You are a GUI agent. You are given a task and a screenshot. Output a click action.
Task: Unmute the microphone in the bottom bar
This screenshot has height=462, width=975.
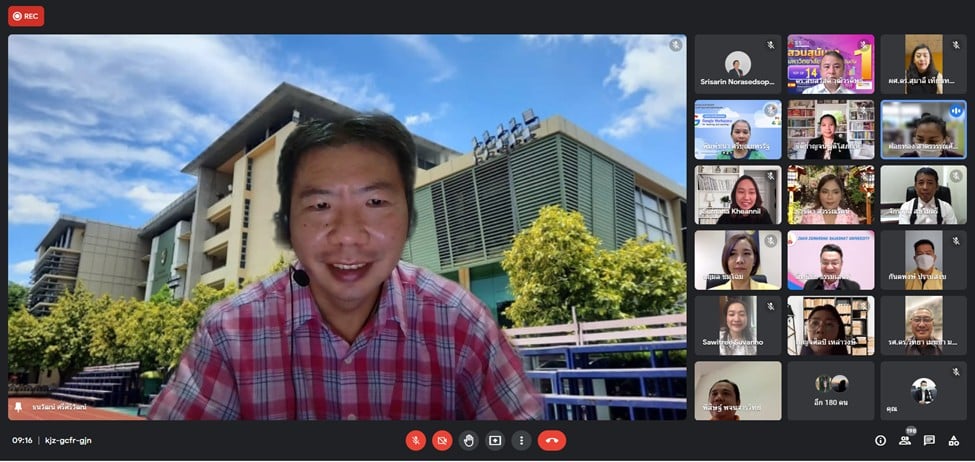(415, 440)
